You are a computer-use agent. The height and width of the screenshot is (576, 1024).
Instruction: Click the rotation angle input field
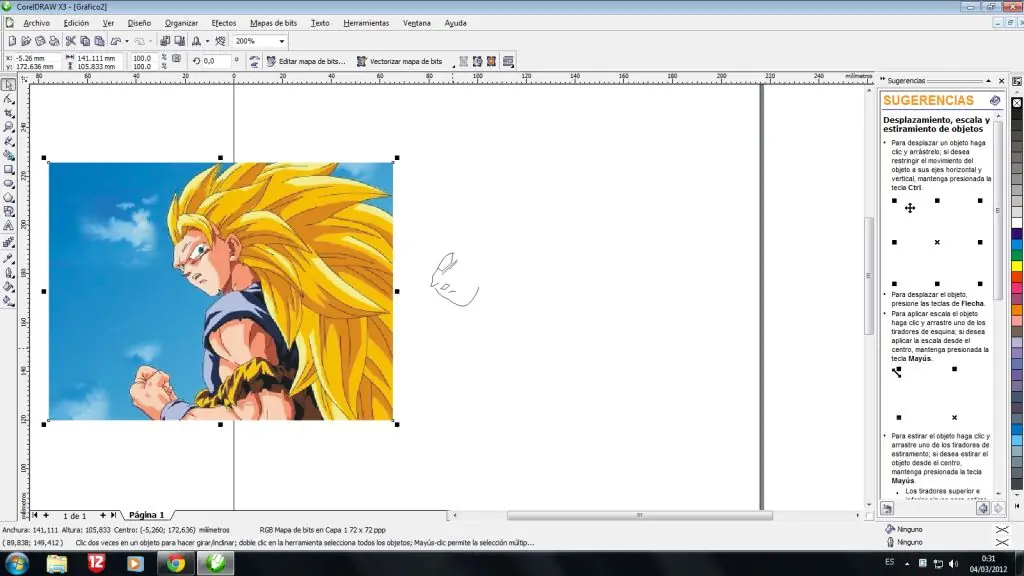[x=215, y=61]
